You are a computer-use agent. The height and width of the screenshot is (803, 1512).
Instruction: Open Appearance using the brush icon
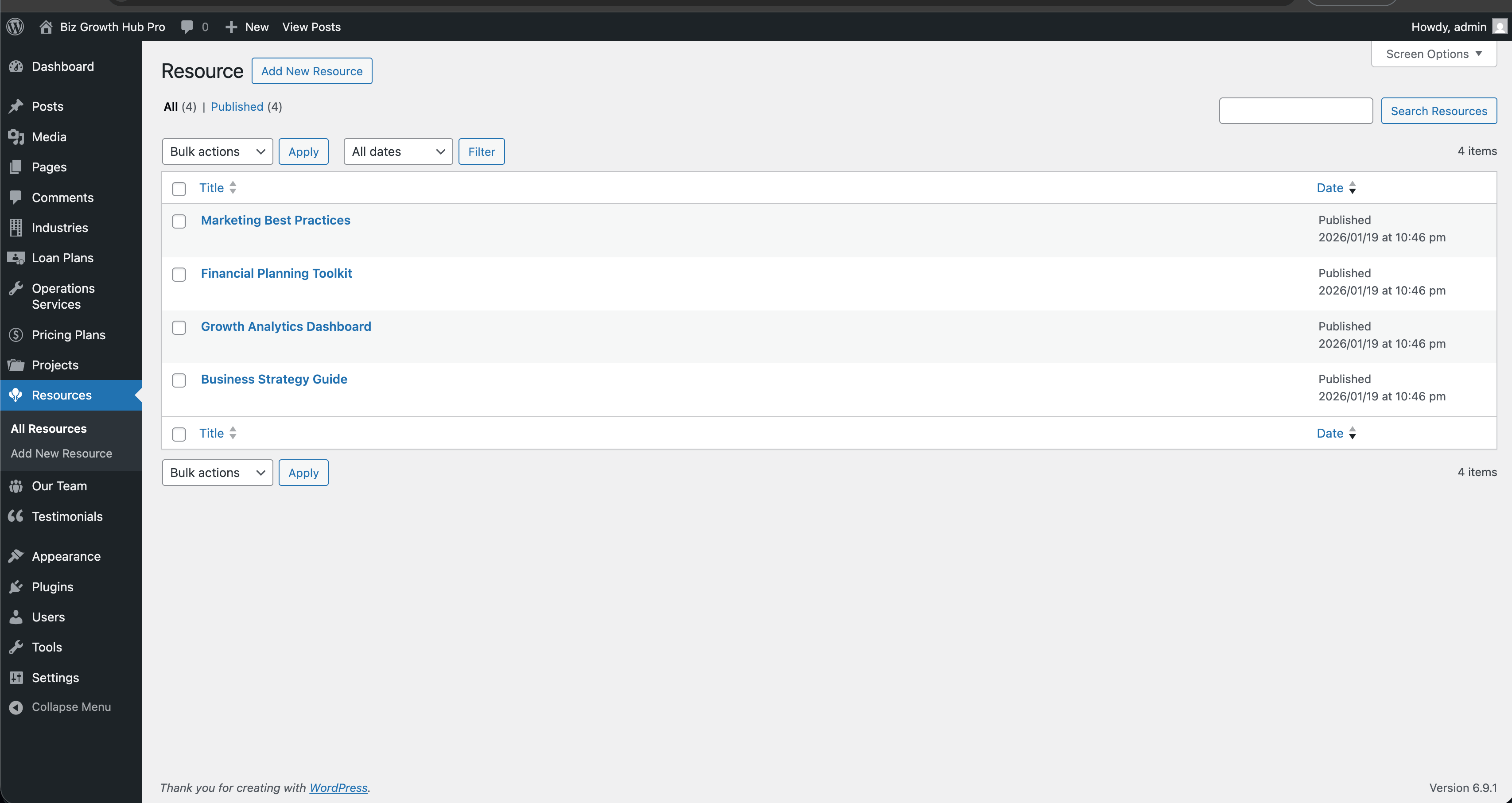tap(16, 556)
